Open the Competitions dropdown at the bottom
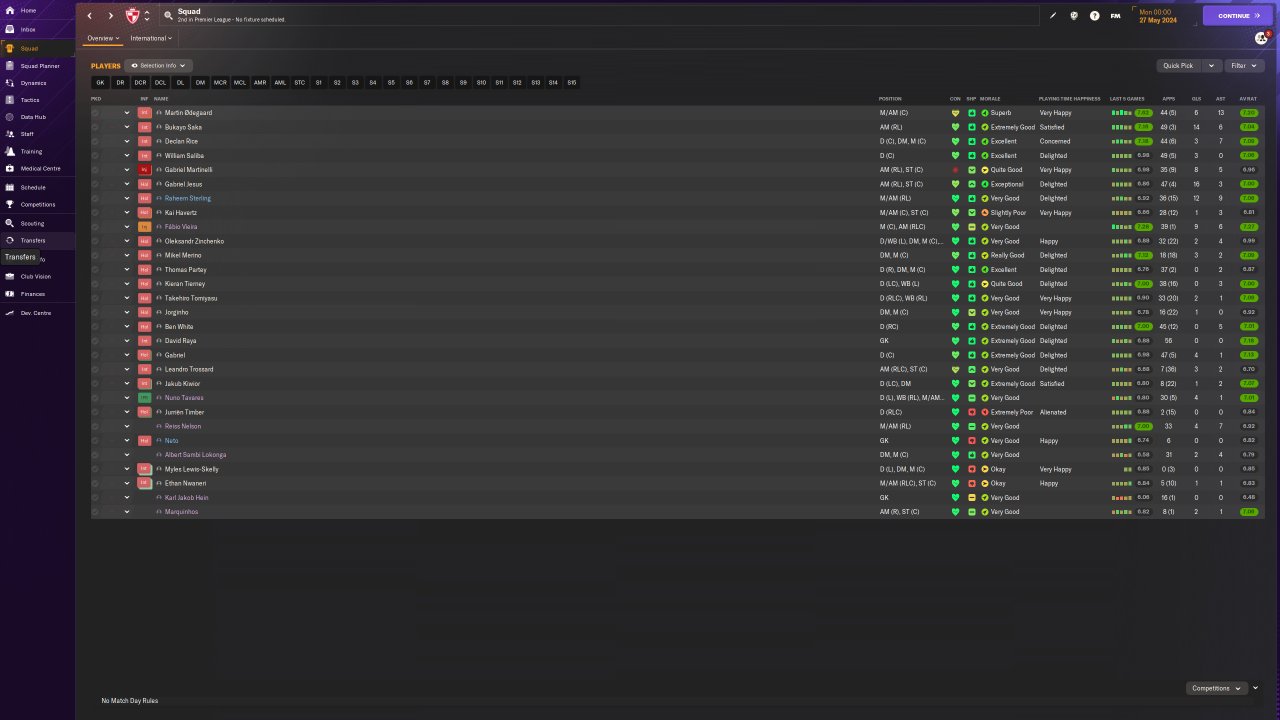 coord(1217,688)
